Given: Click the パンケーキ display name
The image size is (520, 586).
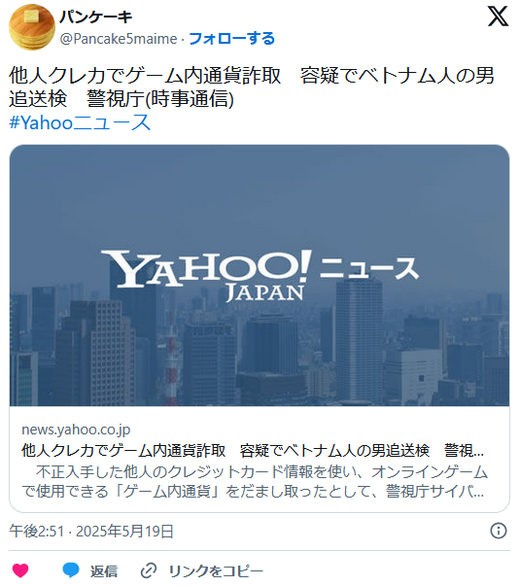Looking at the screenshot, I should coord(96,16).
